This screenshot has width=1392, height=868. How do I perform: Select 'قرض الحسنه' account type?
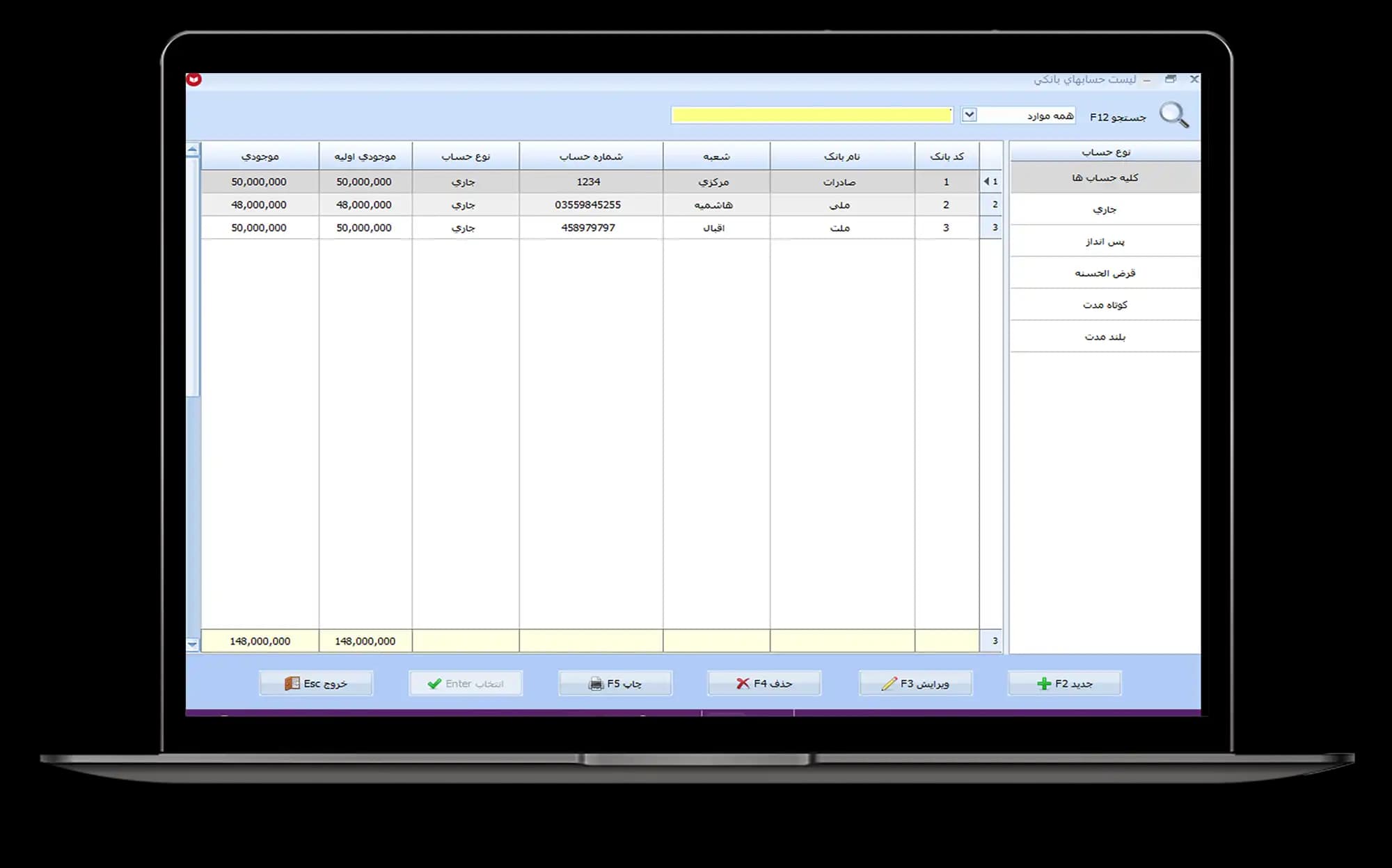tap(1105, 273)
